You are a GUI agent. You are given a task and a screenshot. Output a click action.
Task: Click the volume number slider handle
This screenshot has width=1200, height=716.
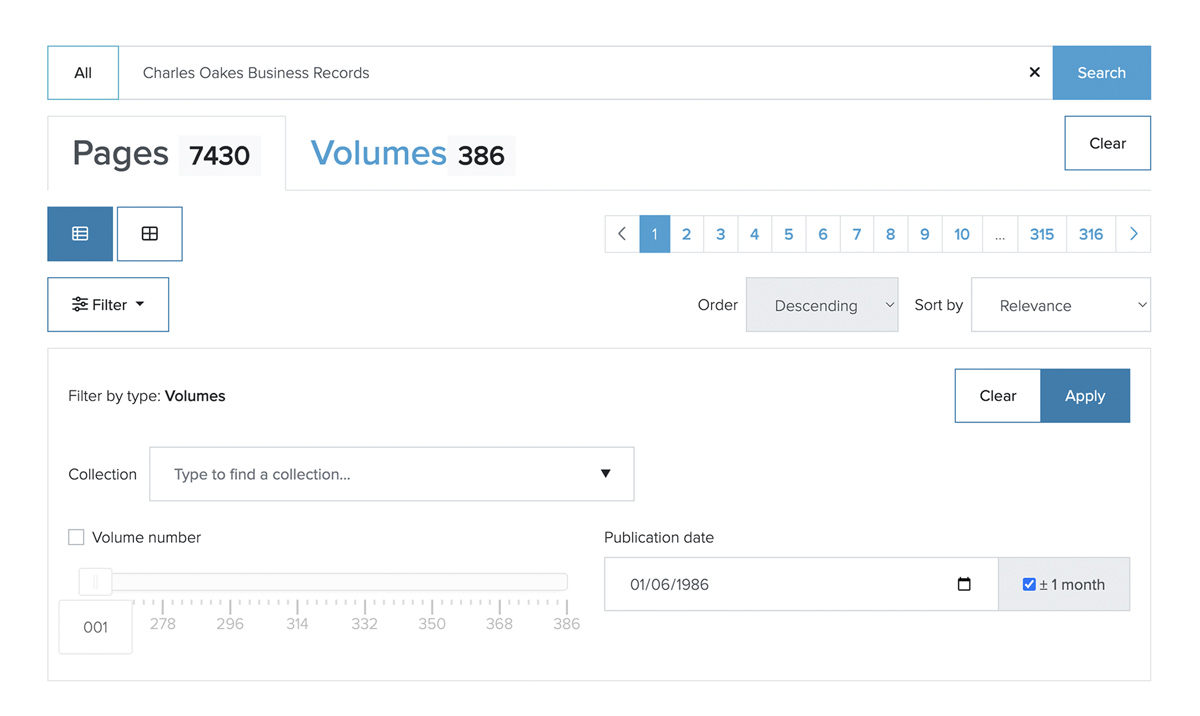(x=96, y=581)
